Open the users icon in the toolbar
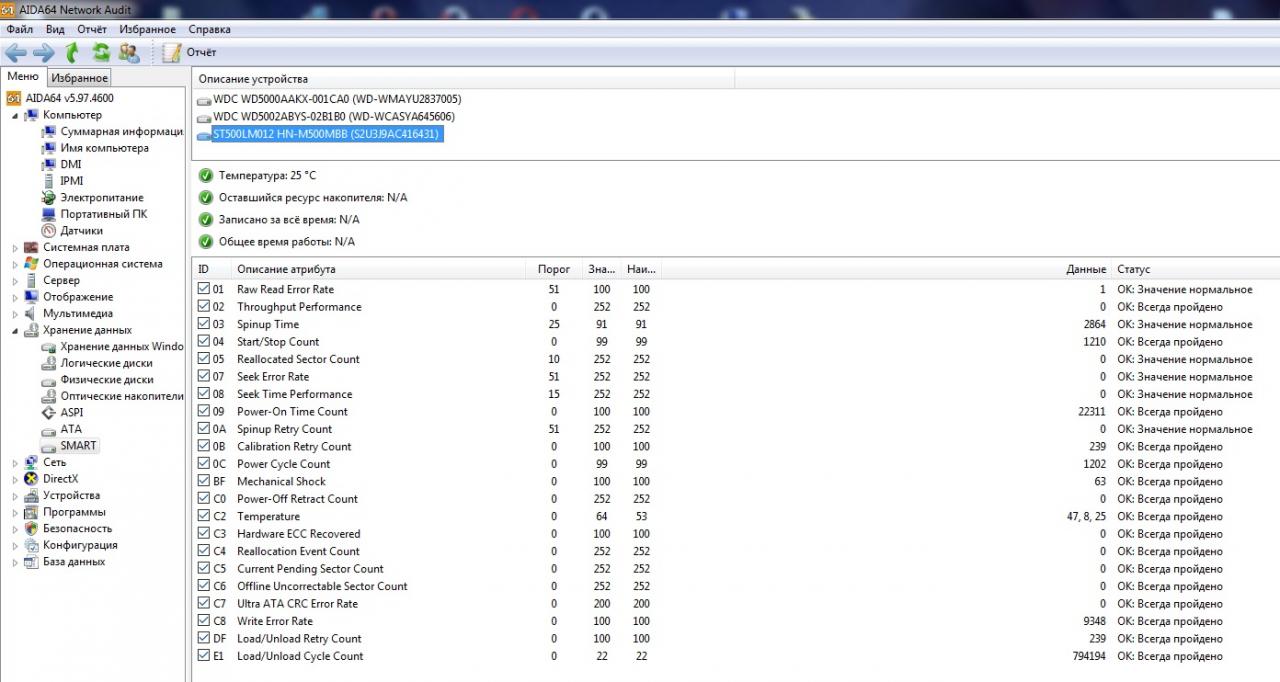 129,52
